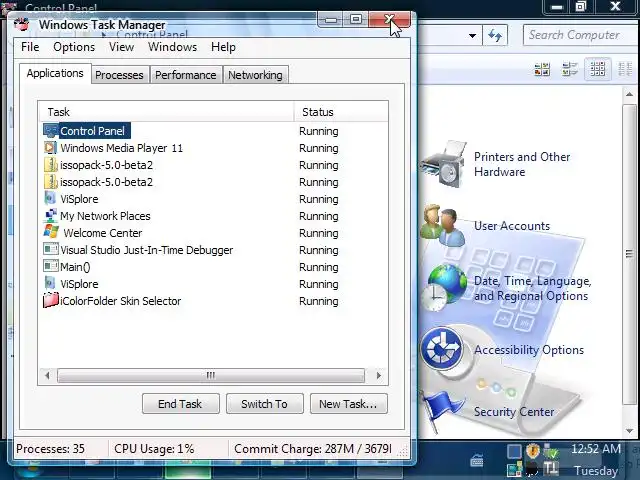Image resolution: width=640 pixels, height=480 pixels.
Task: Open the Windows menu
Action: pos(172,47)
